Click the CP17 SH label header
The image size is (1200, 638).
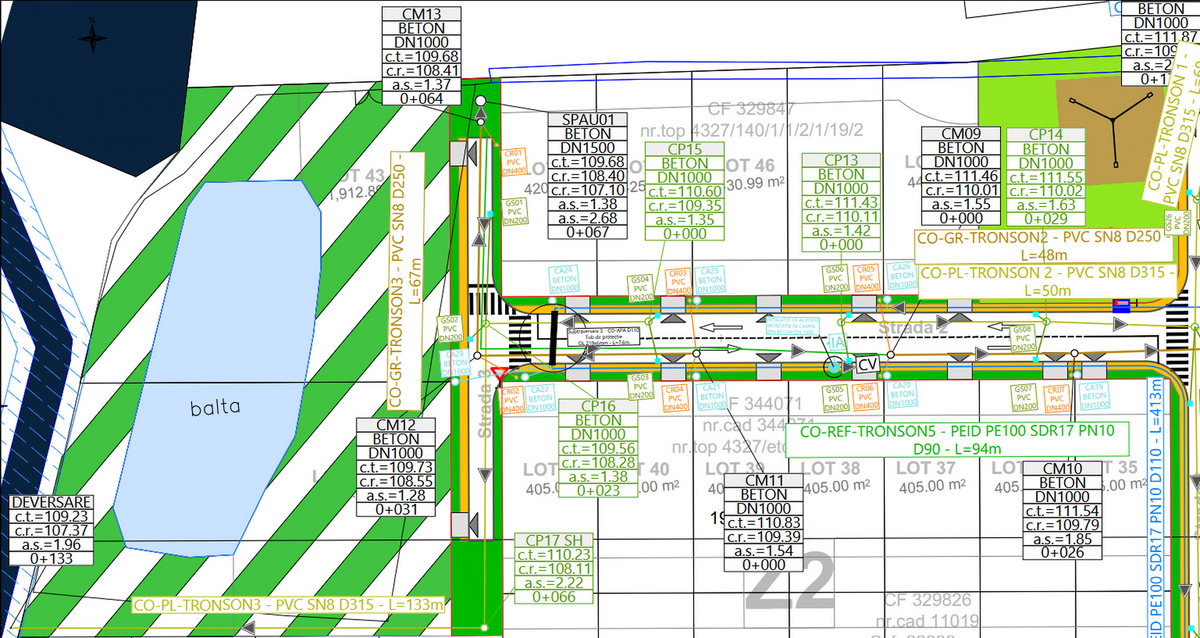point(553,540)
